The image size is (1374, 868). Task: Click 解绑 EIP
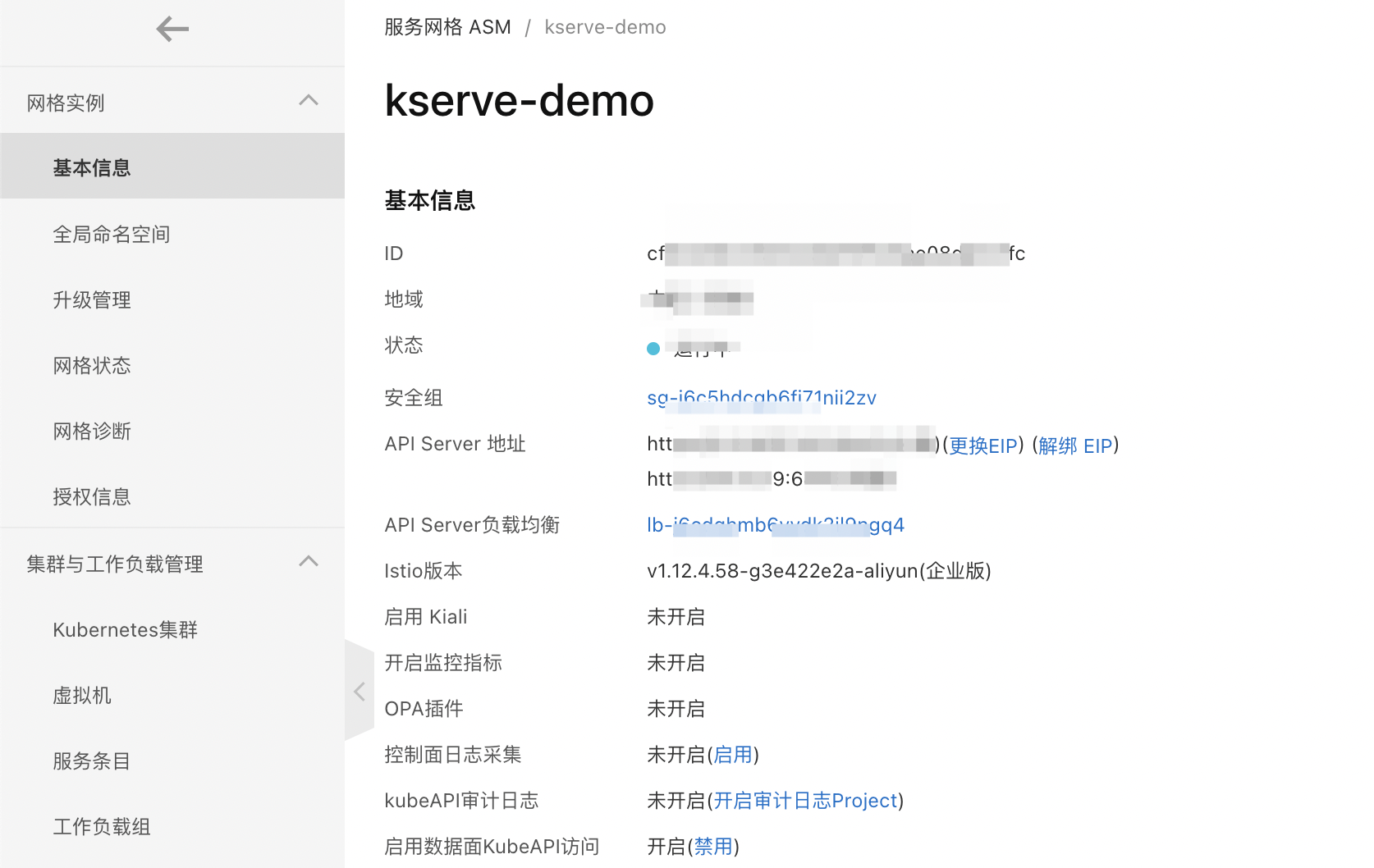click(1075, 445)
